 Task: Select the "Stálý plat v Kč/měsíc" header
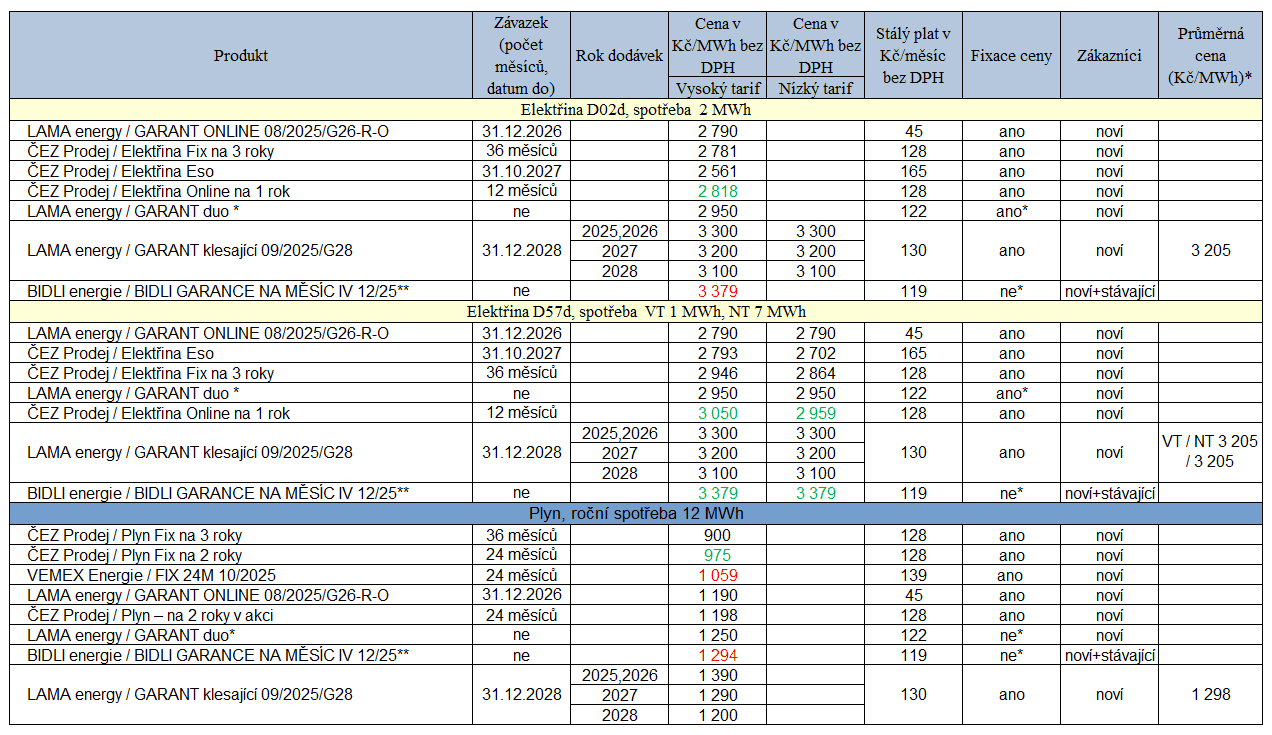coord(912,56)
